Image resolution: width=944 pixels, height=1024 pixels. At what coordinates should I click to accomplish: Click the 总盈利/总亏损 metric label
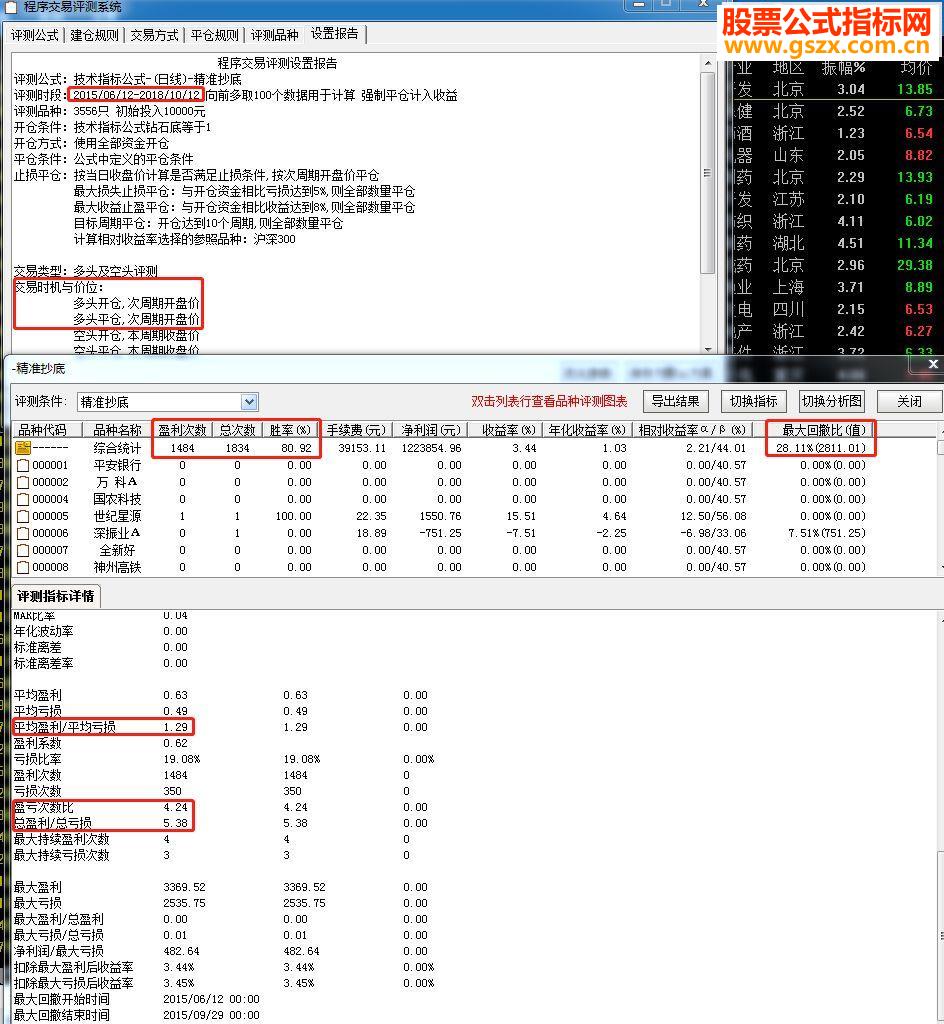pos(53,823)
